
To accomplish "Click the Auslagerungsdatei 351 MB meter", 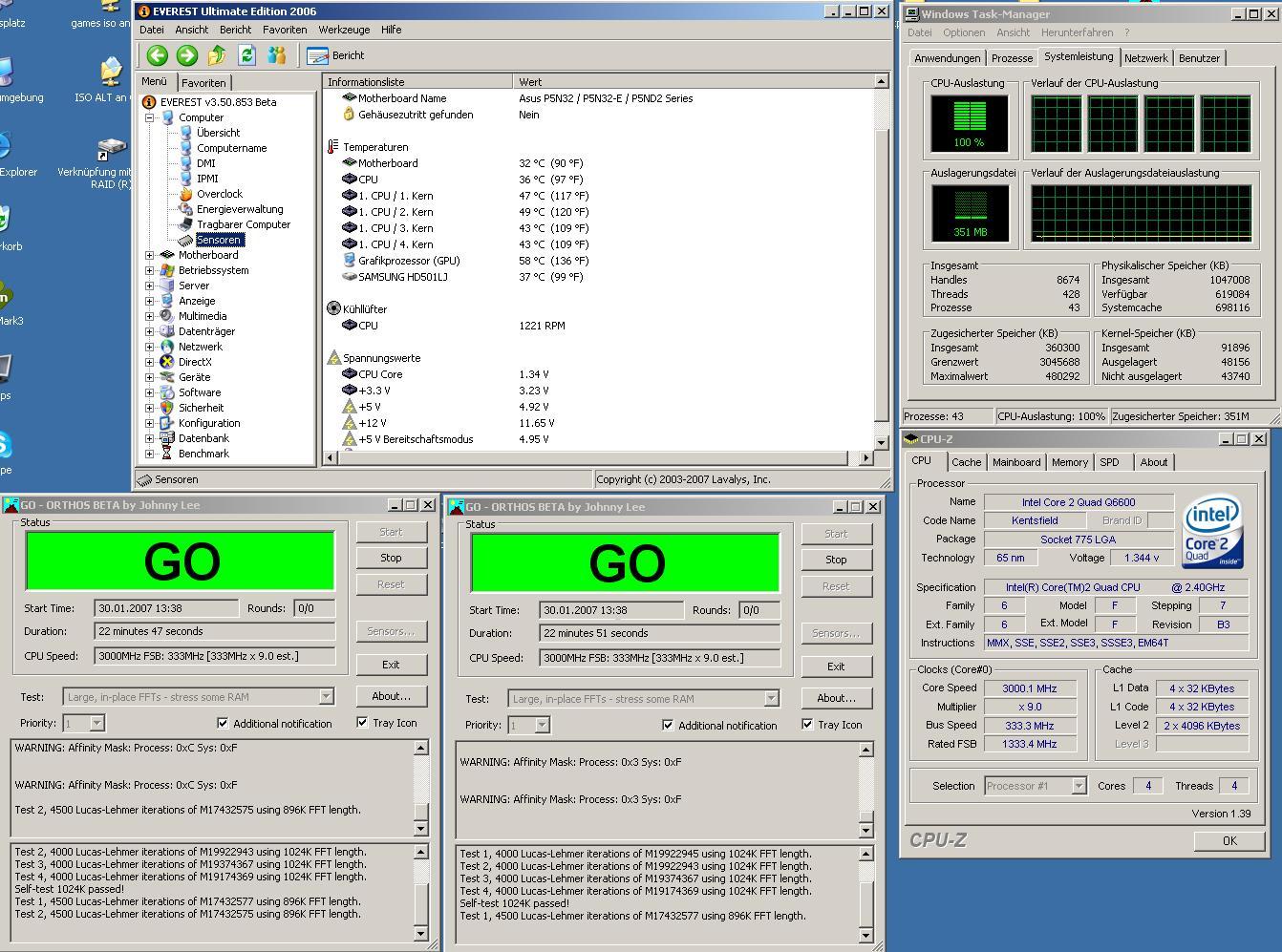I will tap(969, 214).
